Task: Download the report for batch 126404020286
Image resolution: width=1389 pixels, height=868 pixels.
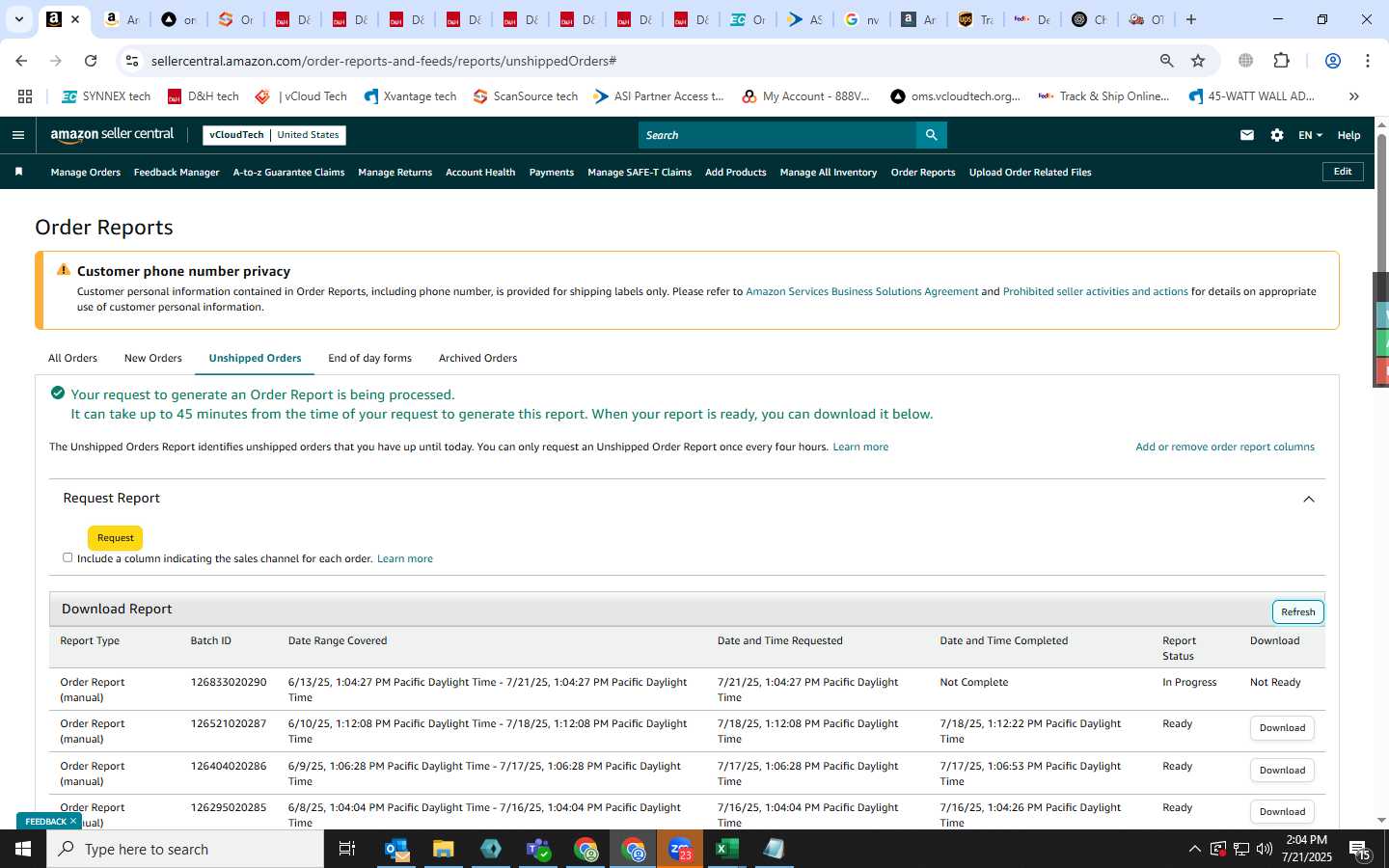Action: 1282,771
